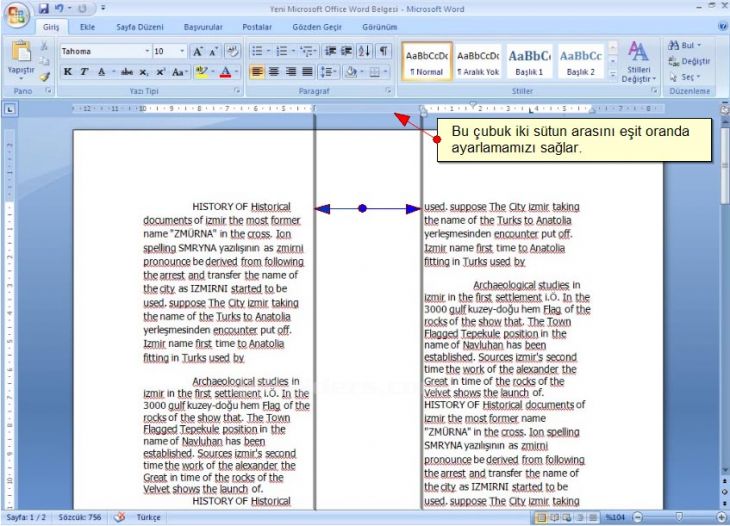Center align the paragraph
Viewport: 730px width, 526px height.
point(274,72)
